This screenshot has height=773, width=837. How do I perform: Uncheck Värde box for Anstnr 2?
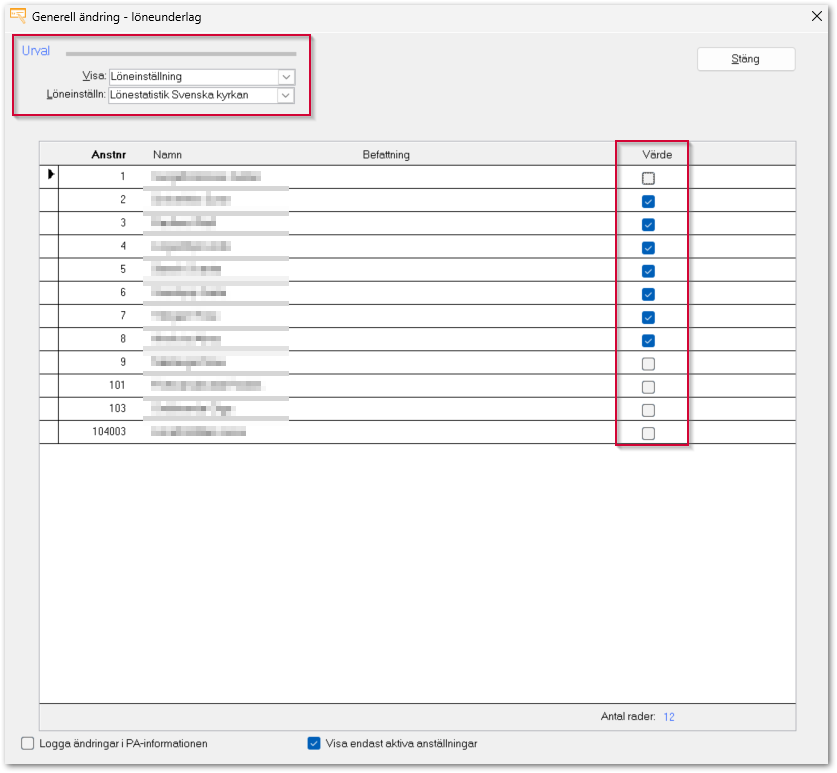pos(648,202)
